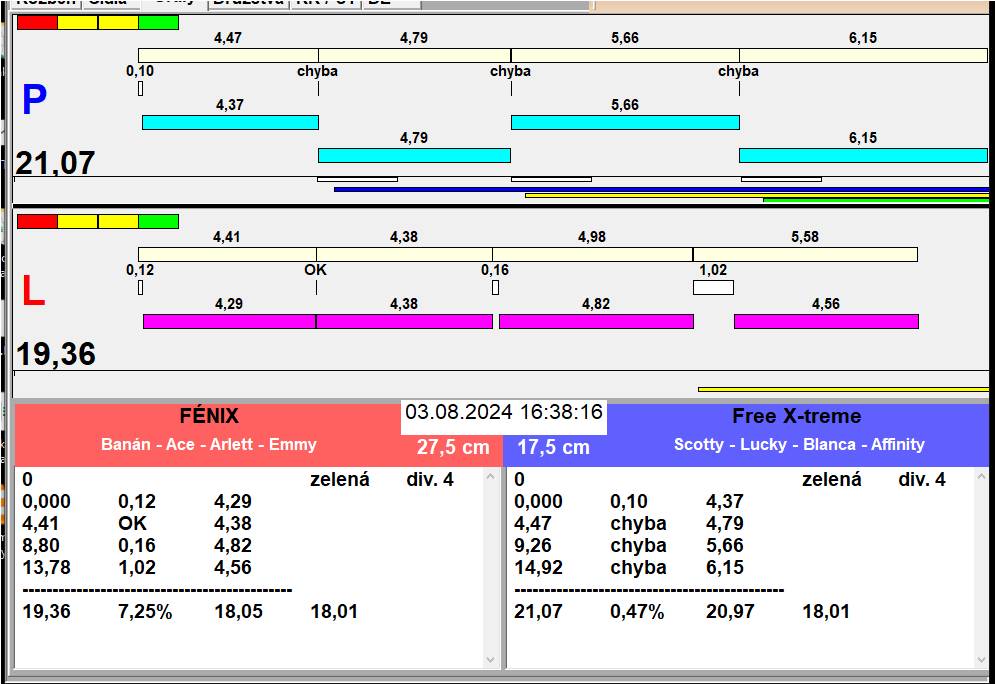Click 0,47% in the Free X-treme results
Screen dimensions: 995x684
point(637,612)
